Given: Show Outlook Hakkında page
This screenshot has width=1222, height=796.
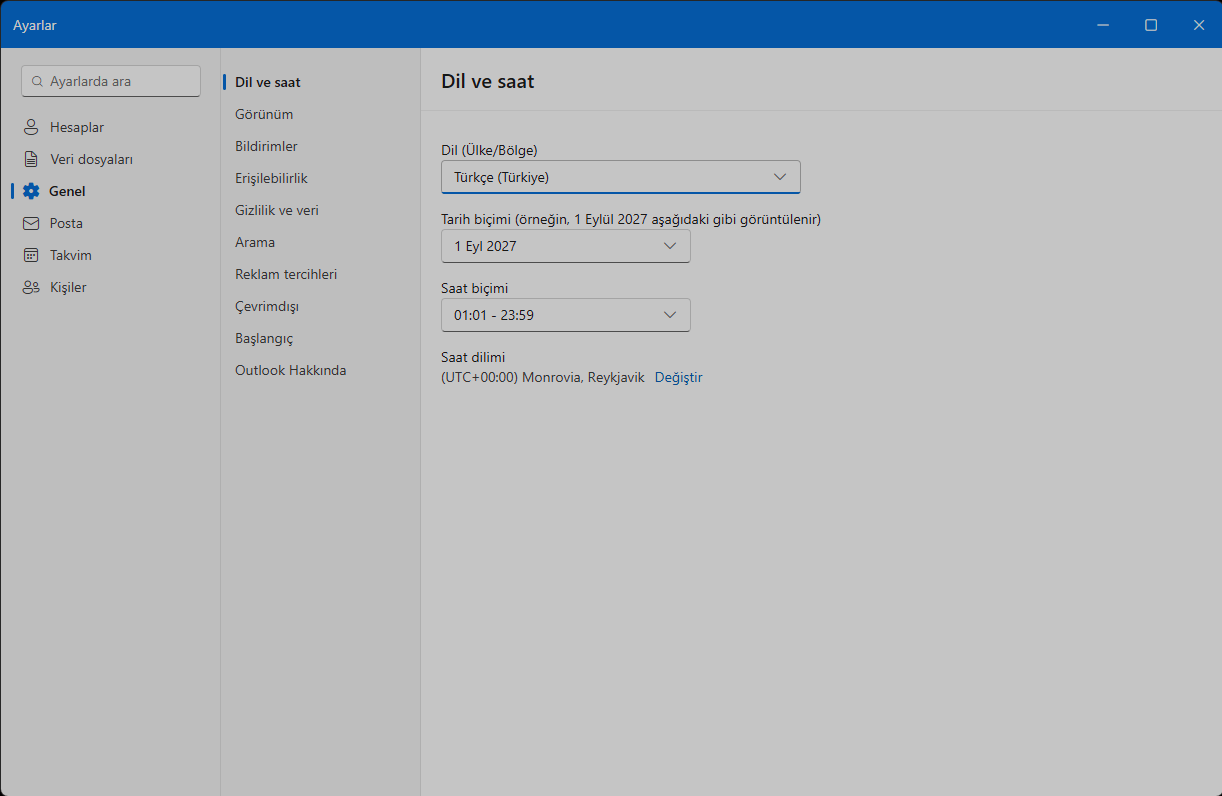Looking at the screenshot, I should click(x=291, y=370).
